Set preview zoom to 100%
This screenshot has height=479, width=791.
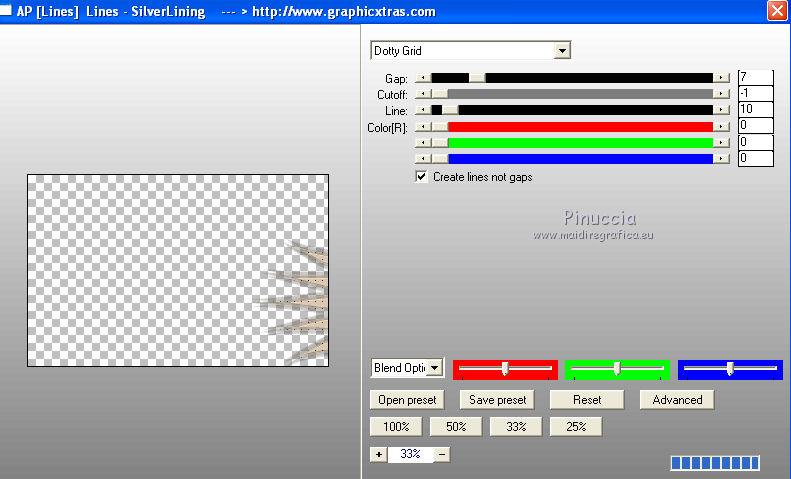tap(396, 427)
